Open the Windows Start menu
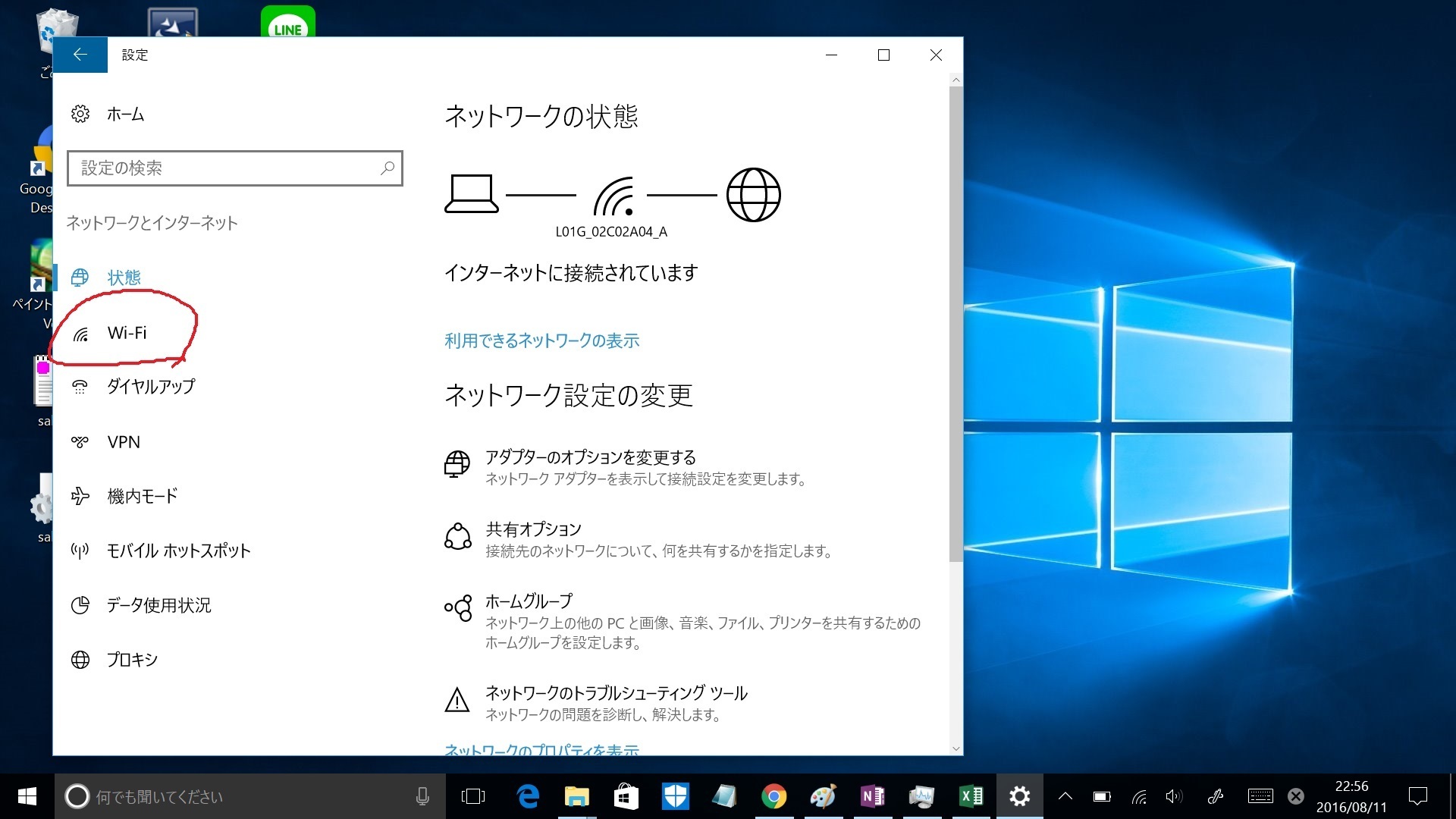The image size is (1456, 819). click(27, 796)
